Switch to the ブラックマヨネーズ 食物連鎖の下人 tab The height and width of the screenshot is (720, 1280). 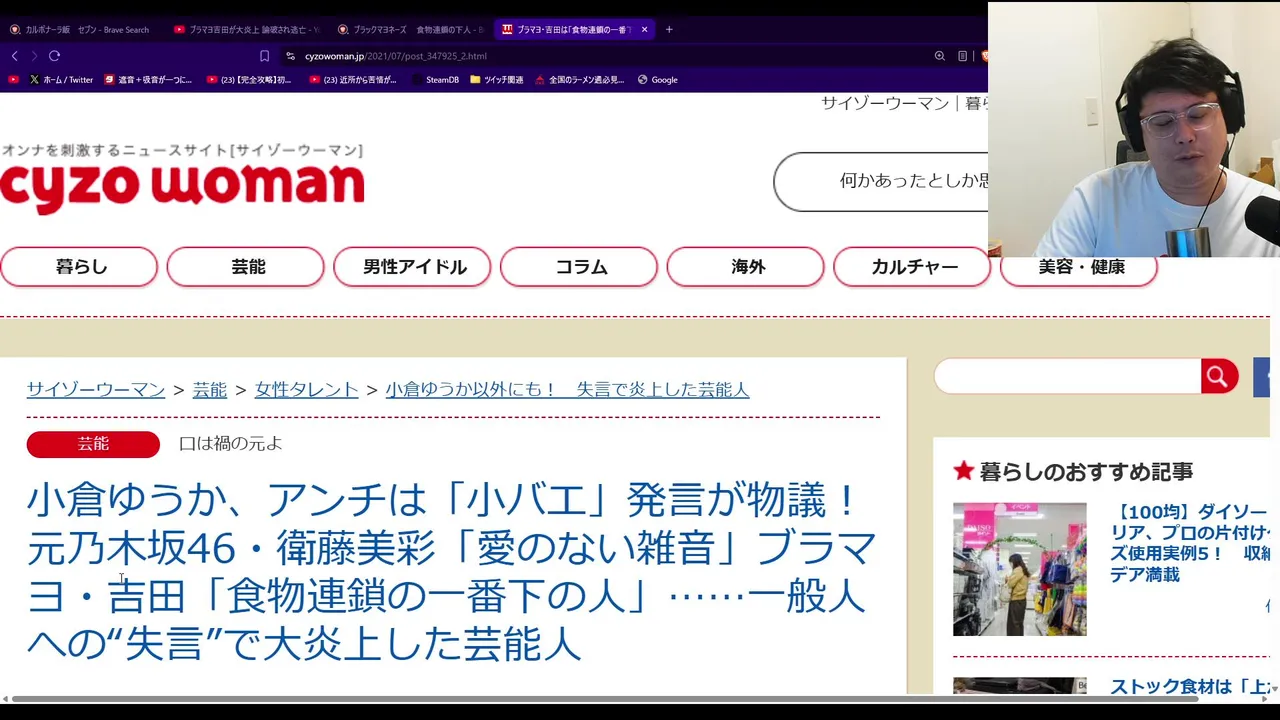click(x=410, y=29)
